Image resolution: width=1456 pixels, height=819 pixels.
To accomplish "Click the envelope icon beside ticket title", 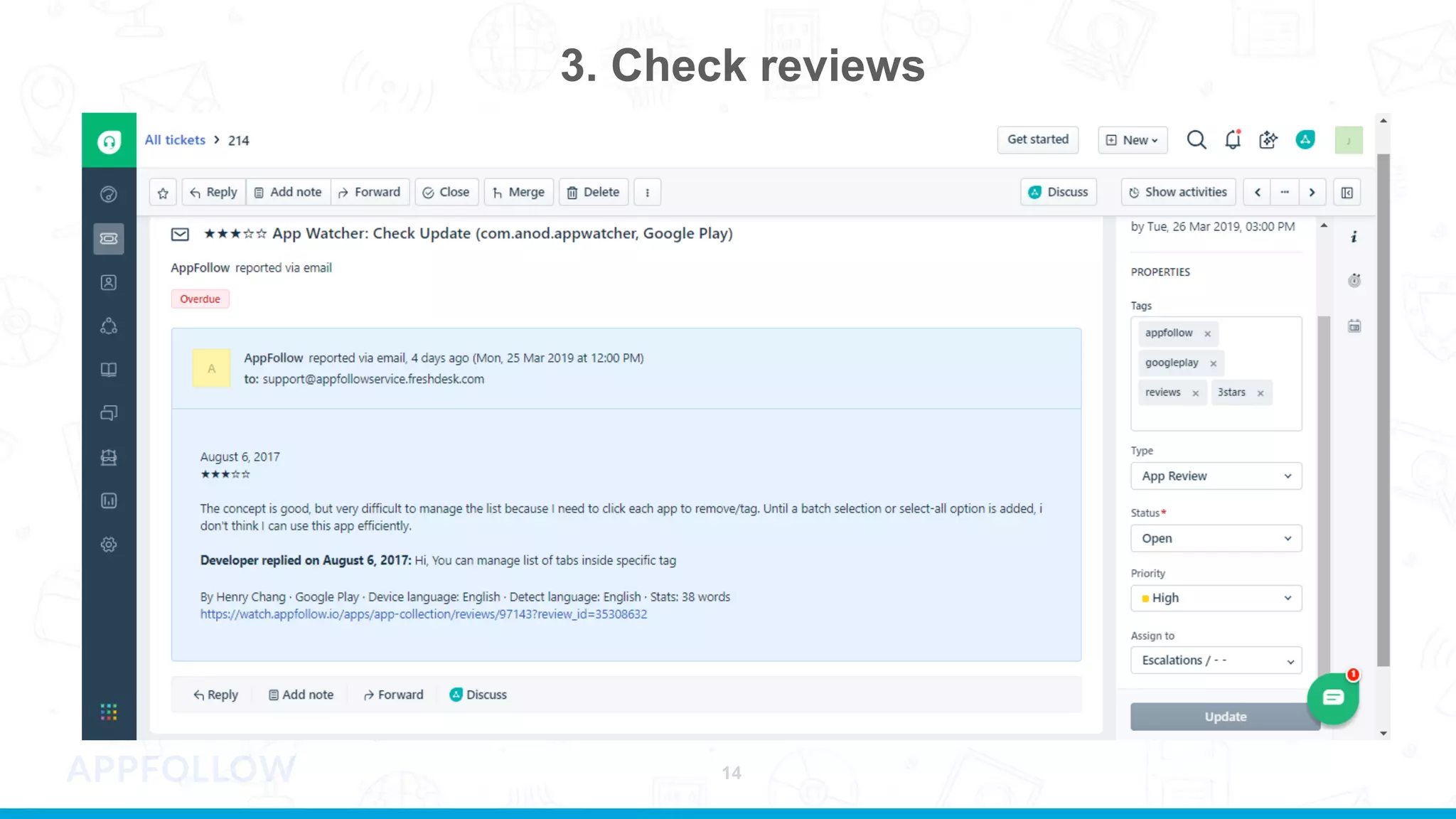I will 180,235.
